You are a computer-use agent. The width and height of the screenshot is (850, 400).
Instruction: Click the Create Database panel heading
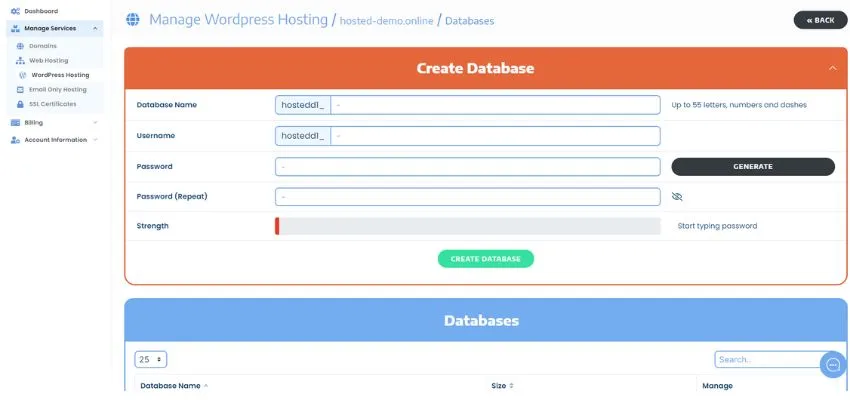pos(475,68)
